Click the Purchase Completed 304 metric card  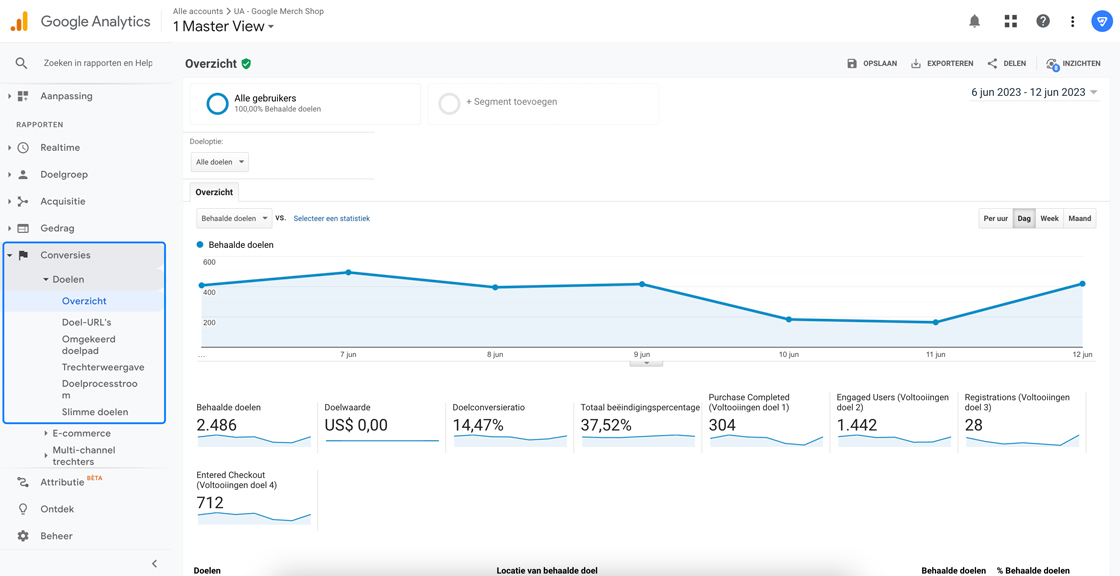tap(765, 422)
